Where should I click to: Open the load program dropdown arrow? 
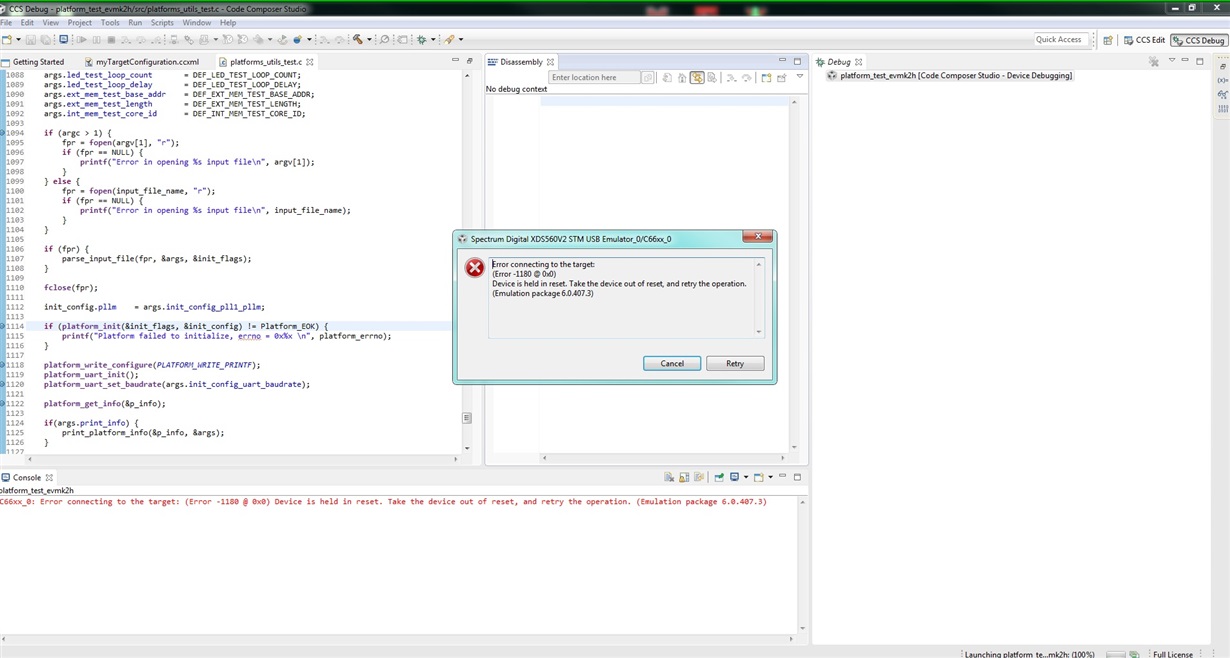point(309,40)
